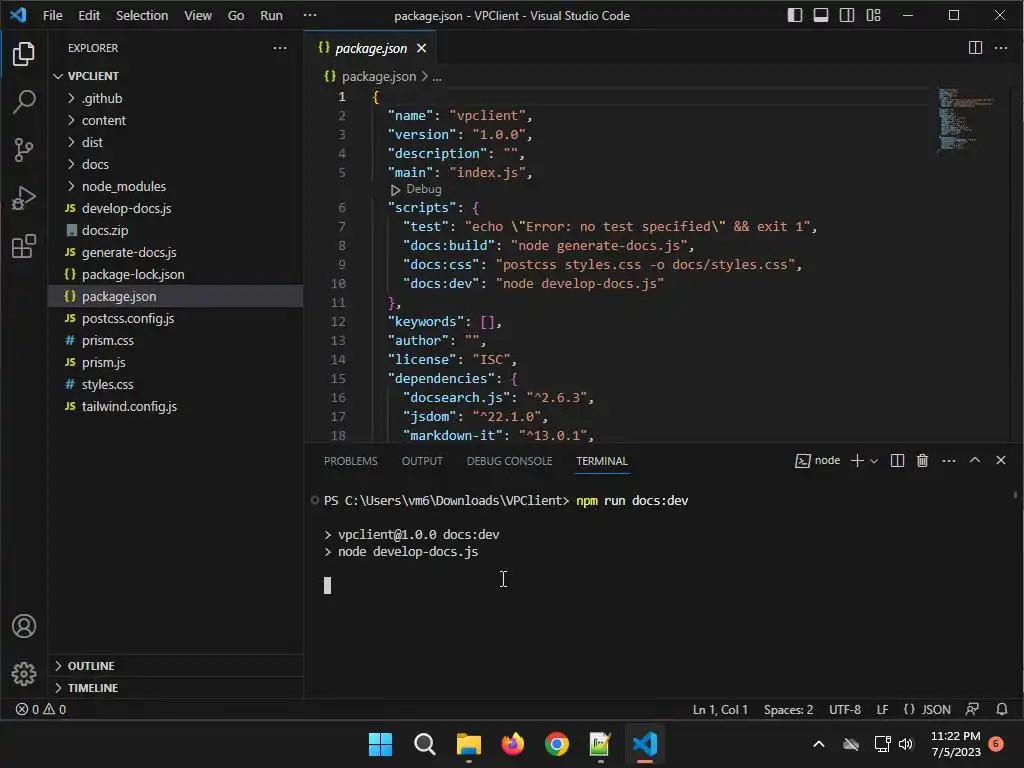The width and height of the screenshot is (1024, 768).
Task: Toggle secondary side bar layout button
Action: click(x=847, y=15)
